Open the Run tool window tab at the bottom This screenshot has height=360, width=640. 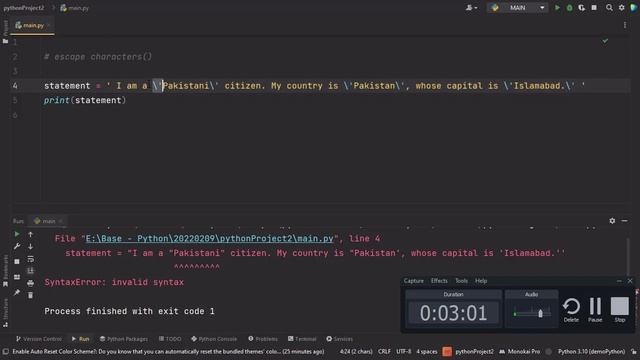click(x=80, y=339)
